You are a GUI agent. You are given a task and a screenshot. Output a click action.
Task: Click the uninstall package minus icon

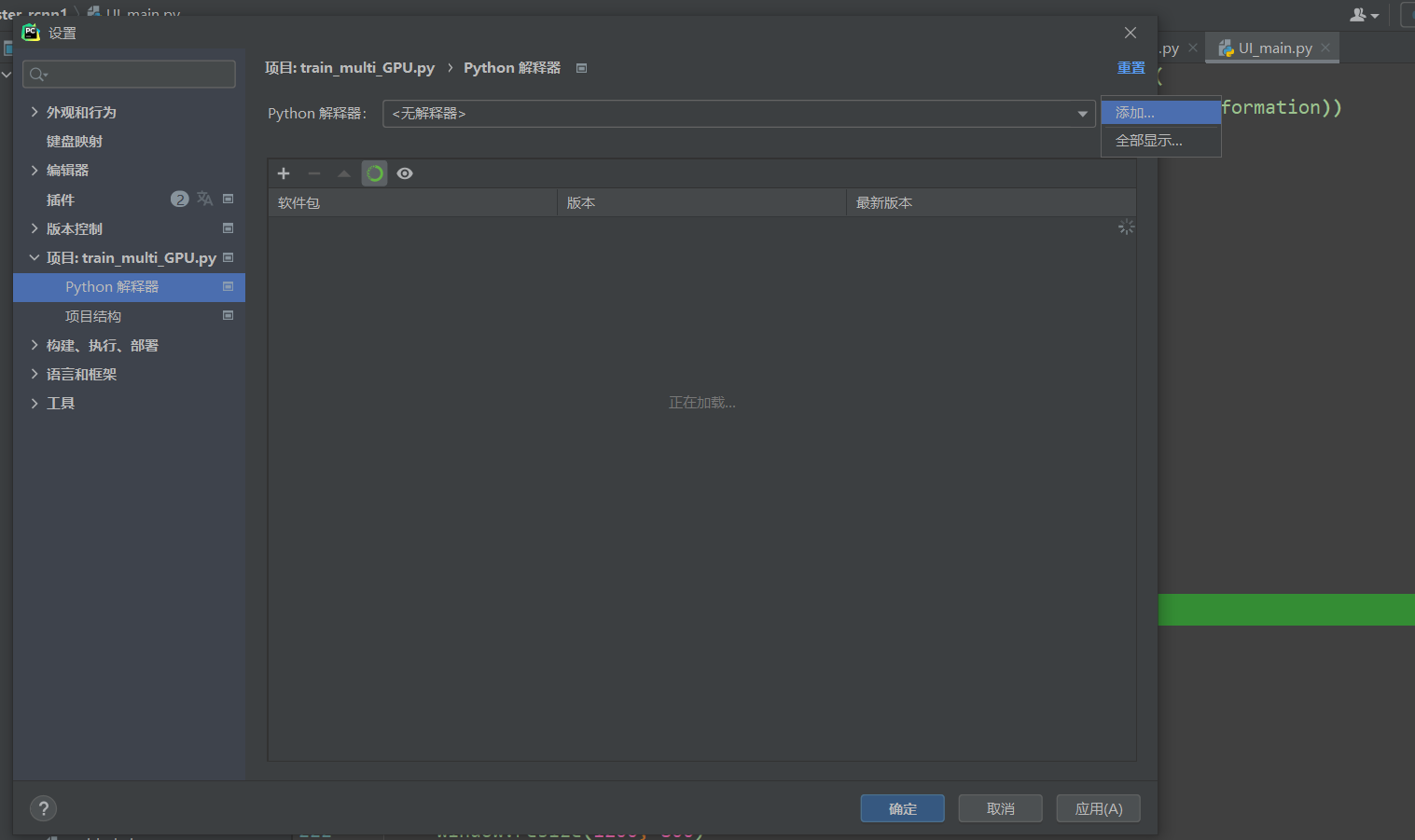[x=314, y=173]
